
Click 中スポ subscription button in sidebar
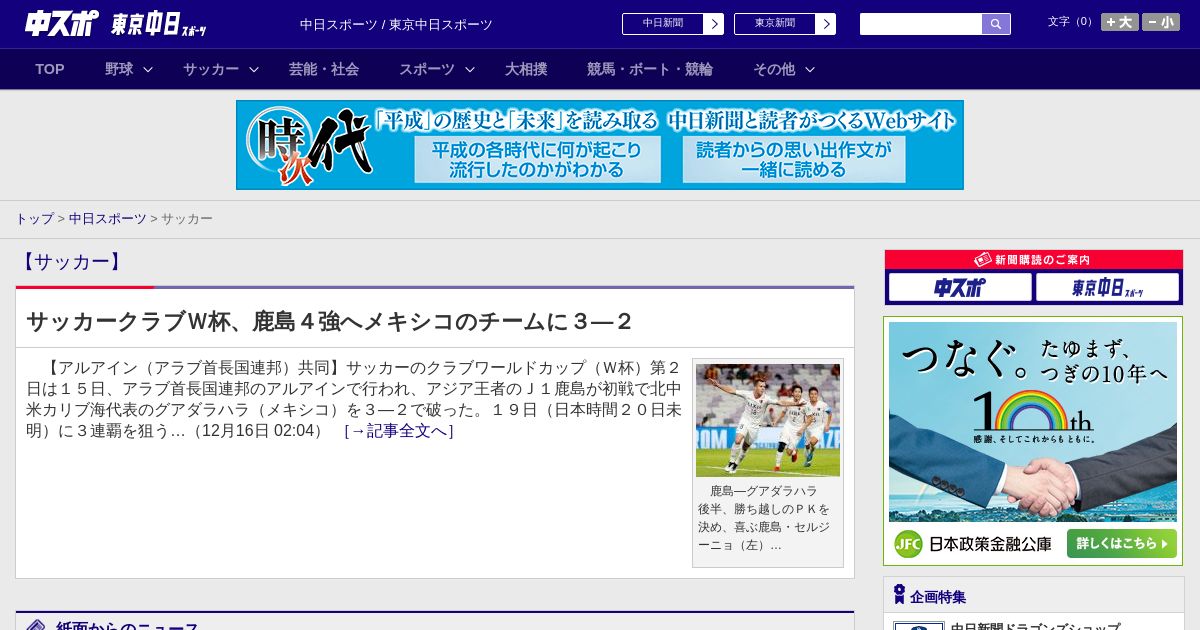pyautogui.click(x=960, y=287)
